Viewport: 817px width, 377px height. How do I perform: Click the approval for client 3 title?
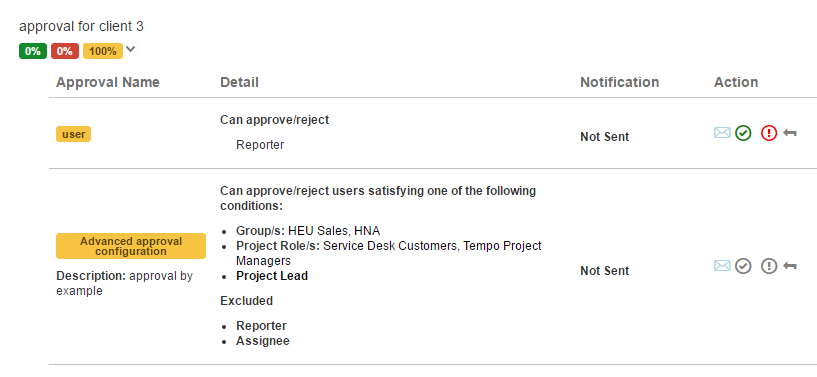coord(81,27)
